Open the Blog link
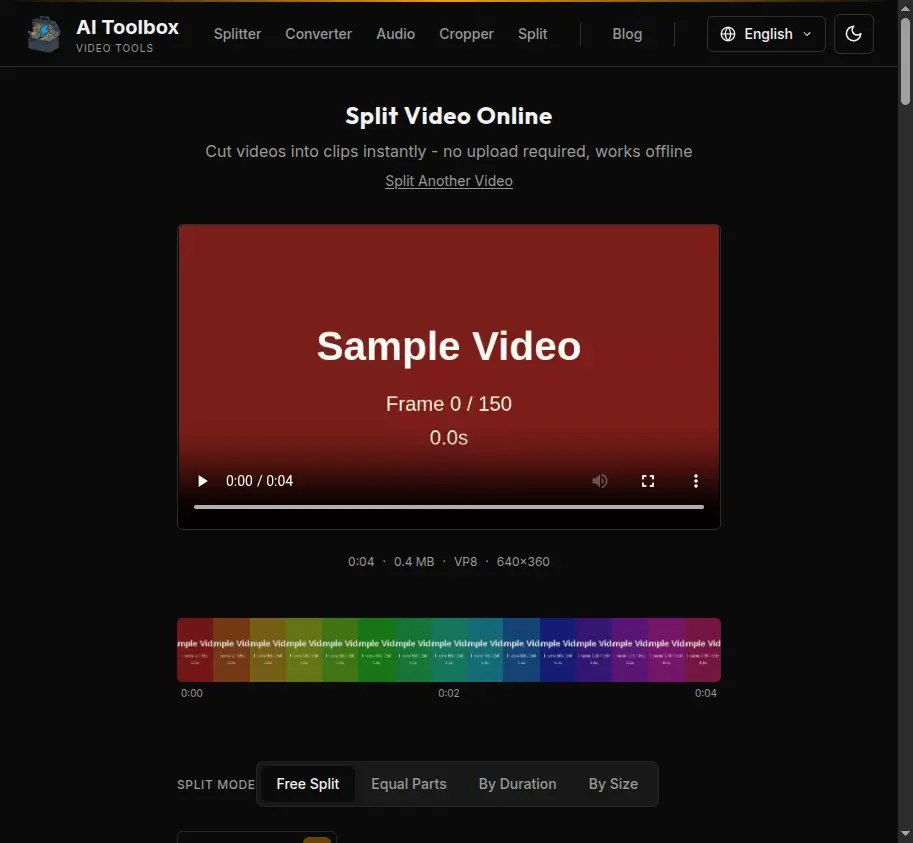913x843 pixels. 627,34
